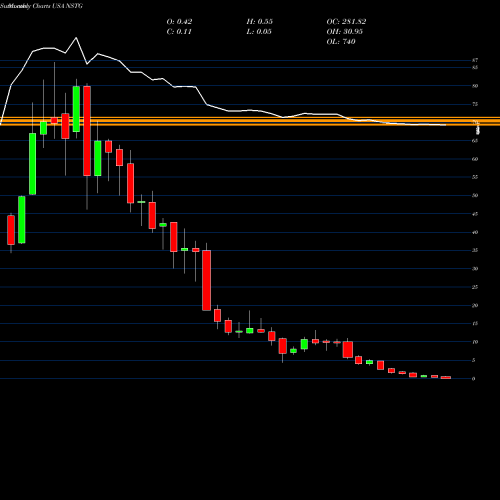This screenshot has width=500, height=500.
Task: Click the '10' price axis label
Action: (475, 342)
